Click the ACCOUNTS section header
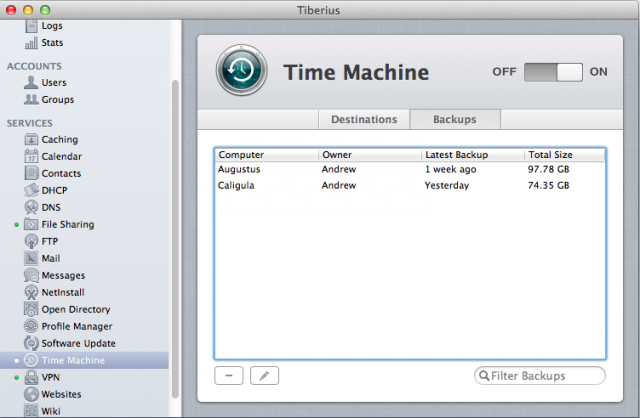The height and width of the screenshot is (418, 640). pyautogui.click(x=34, y=66)
